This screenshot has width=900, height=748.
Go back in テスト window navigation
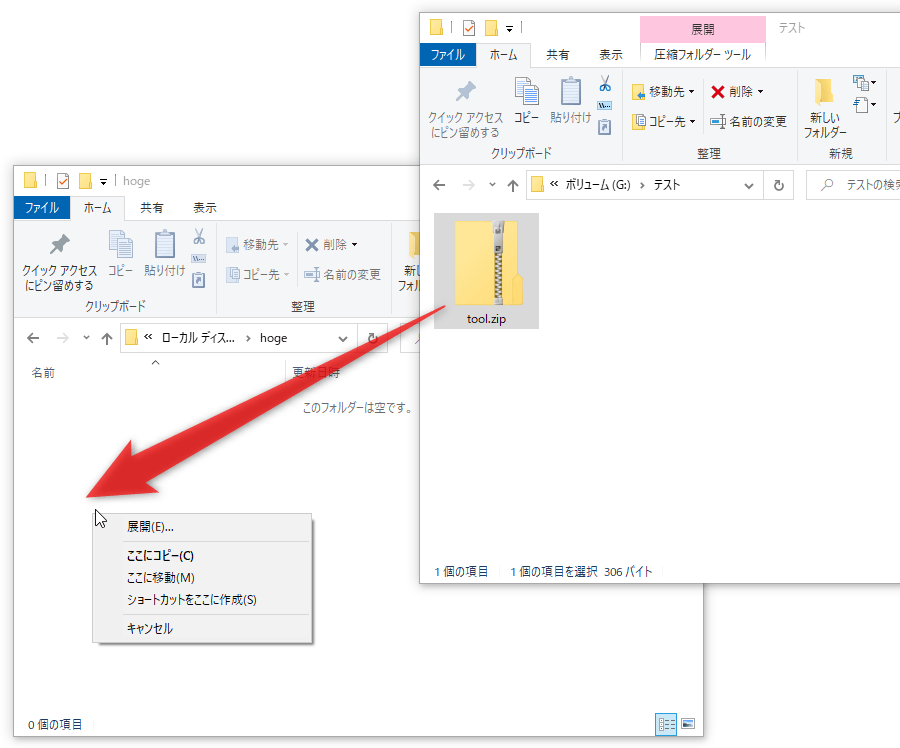(x=439, y=185)
